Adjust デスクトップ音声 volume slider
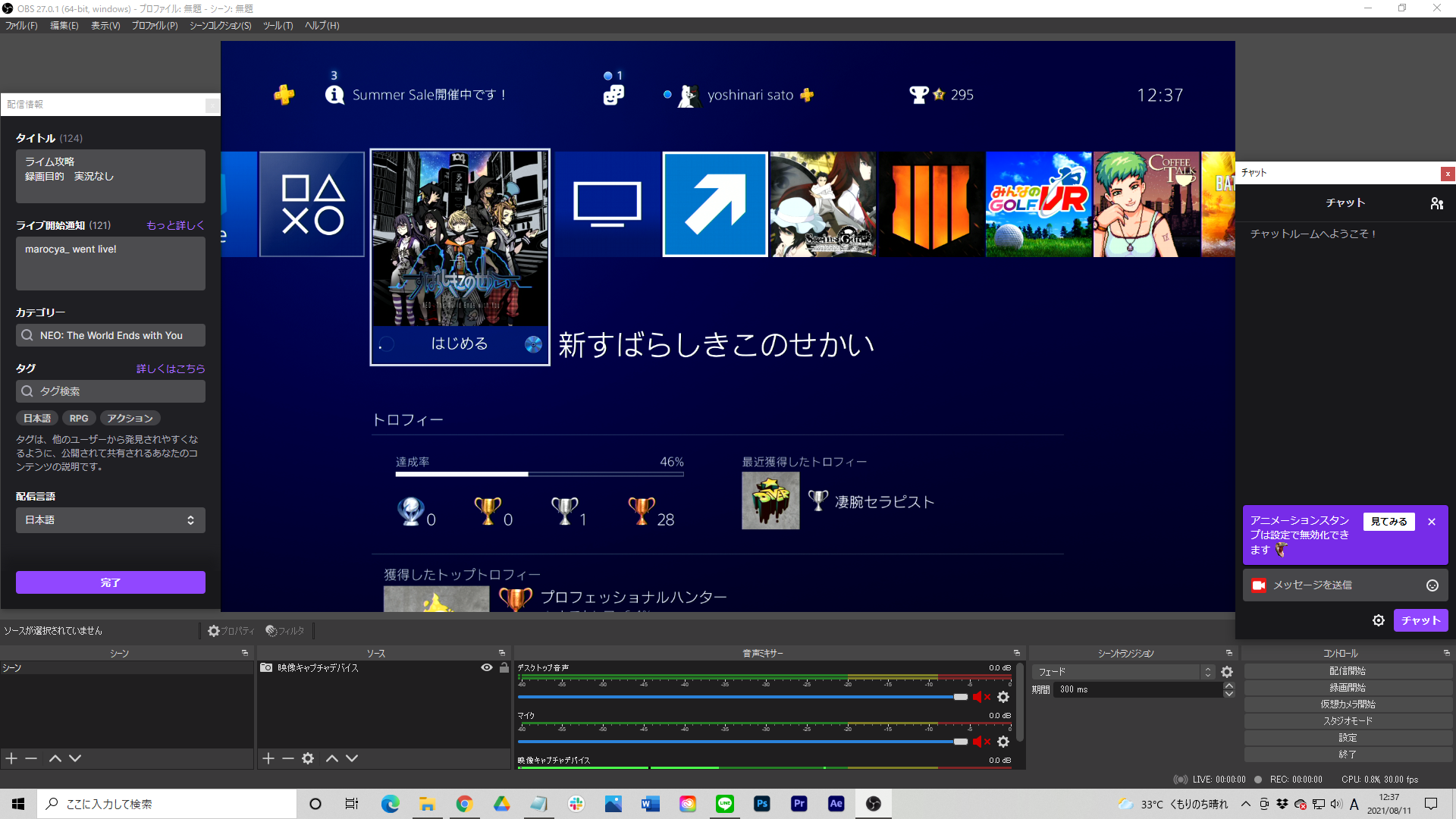The height and width of the screenshot is (819, 1456). click(x=742, y=697)
